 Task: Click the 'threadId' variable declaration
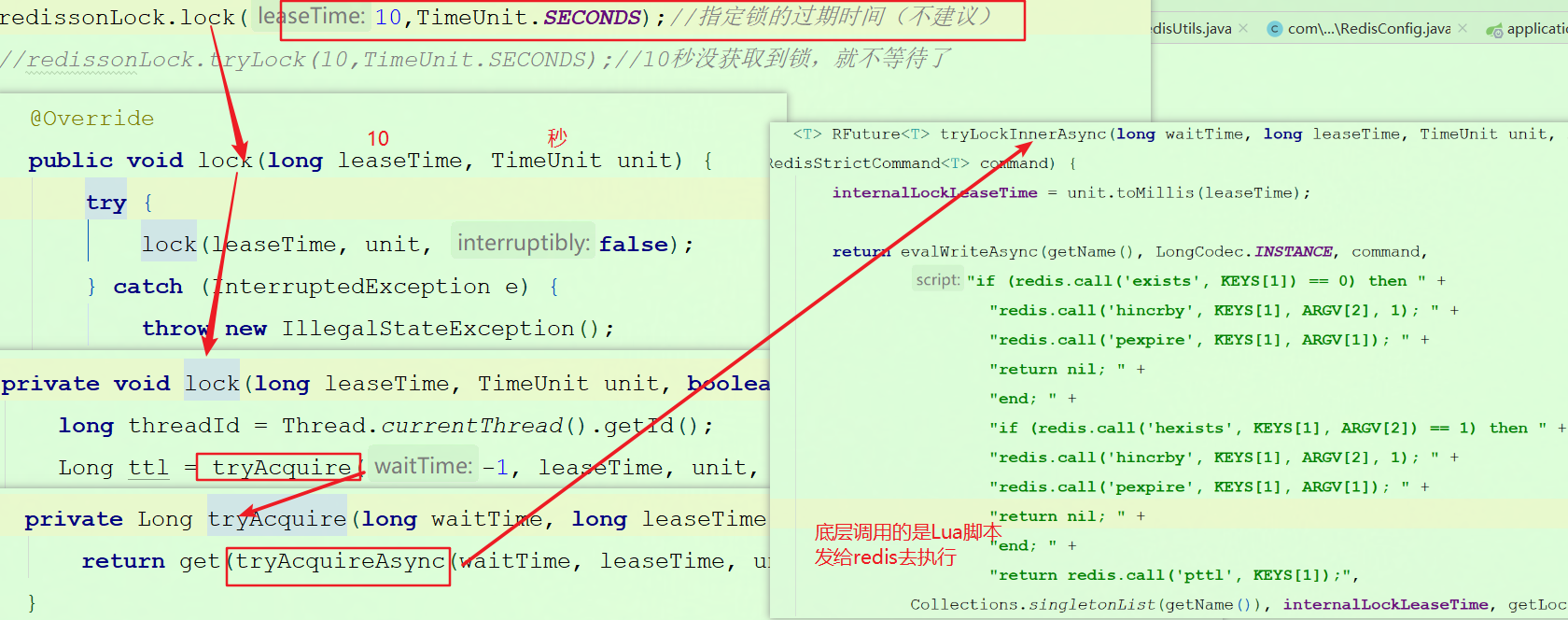point(184,425)
